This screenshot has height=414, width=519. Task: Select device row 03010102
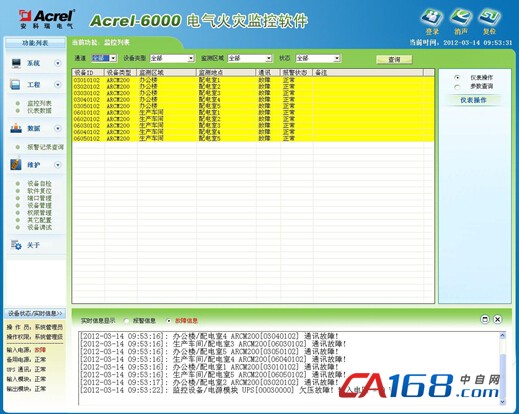click(x=253, y=80)
